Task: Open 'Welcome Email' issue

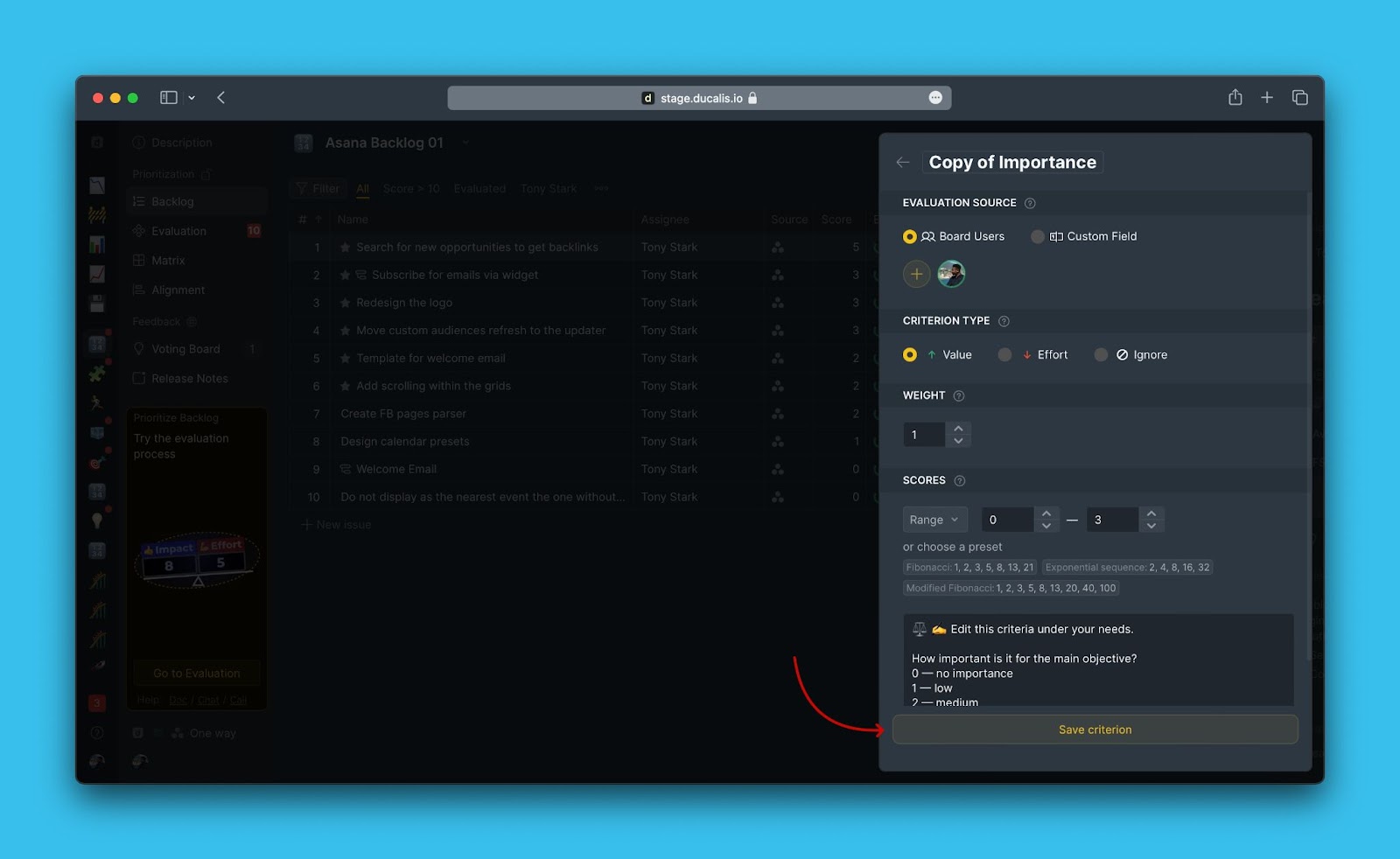Action: (x=396, y=470)
